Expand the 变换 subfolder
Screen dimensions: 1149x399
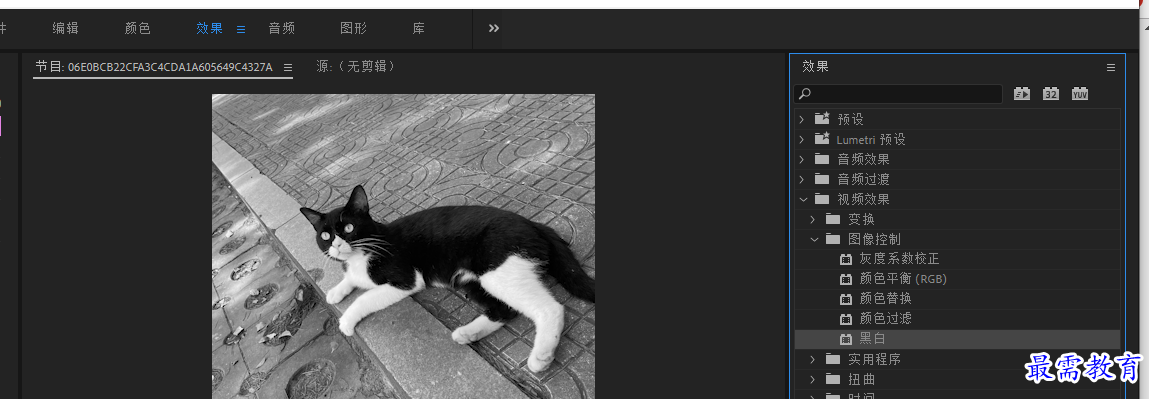[x=813, y=219]
